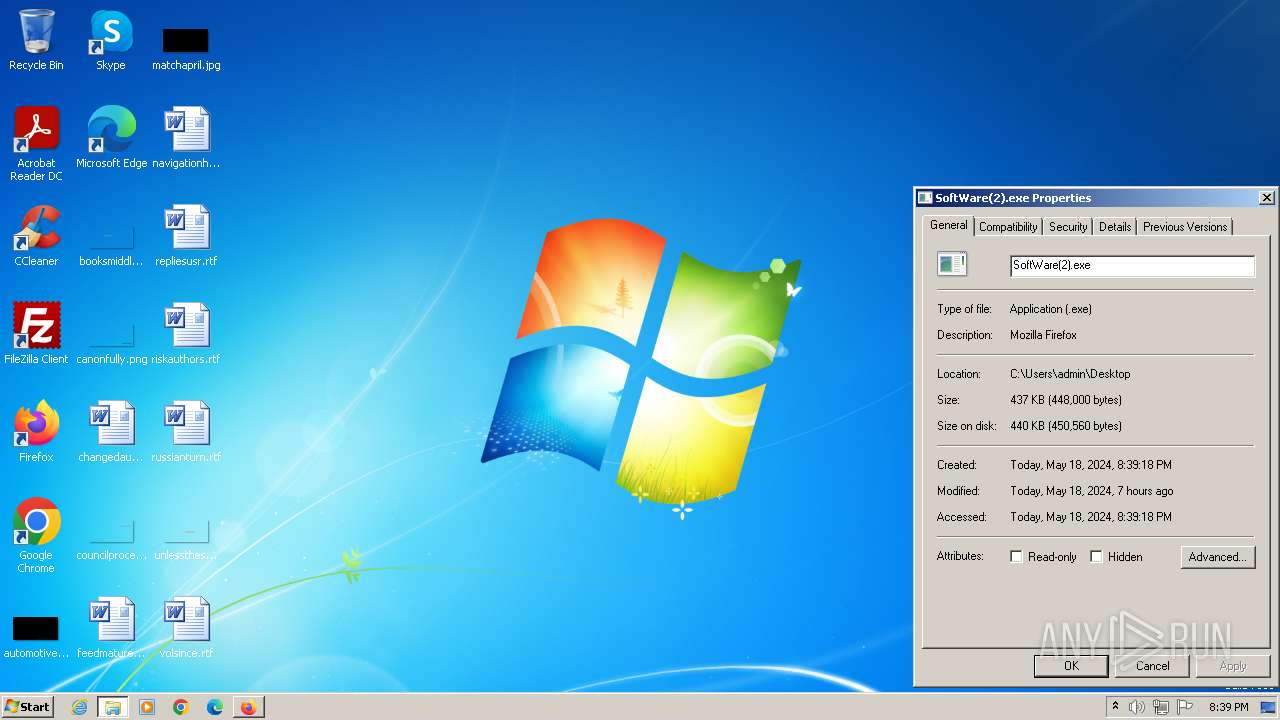Open Firefox from the taskbar
This screenshot has width=1280, height=720.
coord(248,707)
